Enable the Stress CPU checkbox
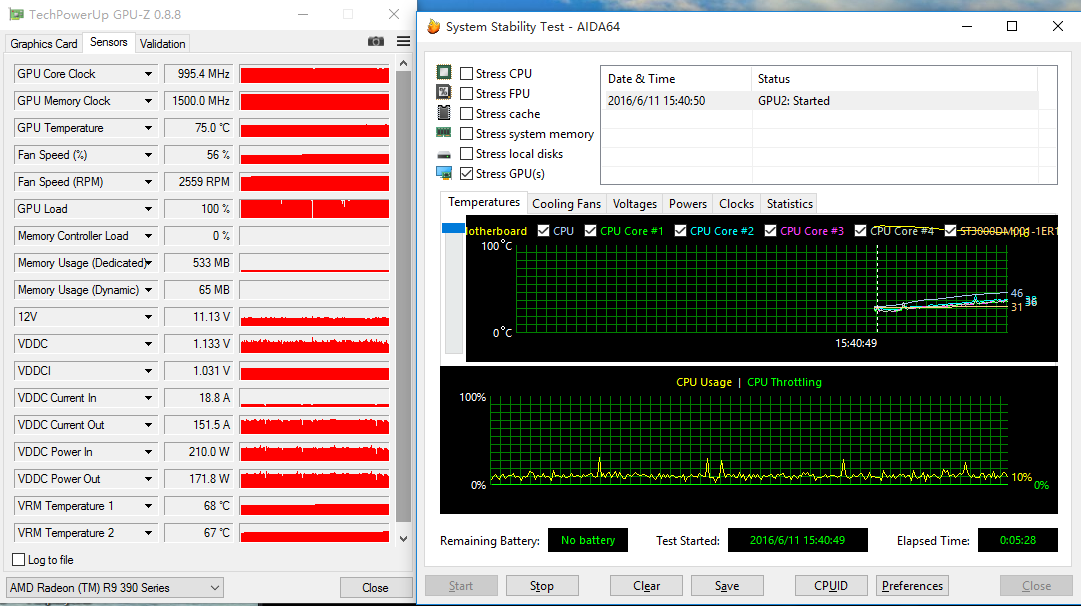Viewport: 1081px width, 606px height. pyautogui.click(x=467, y=73)
